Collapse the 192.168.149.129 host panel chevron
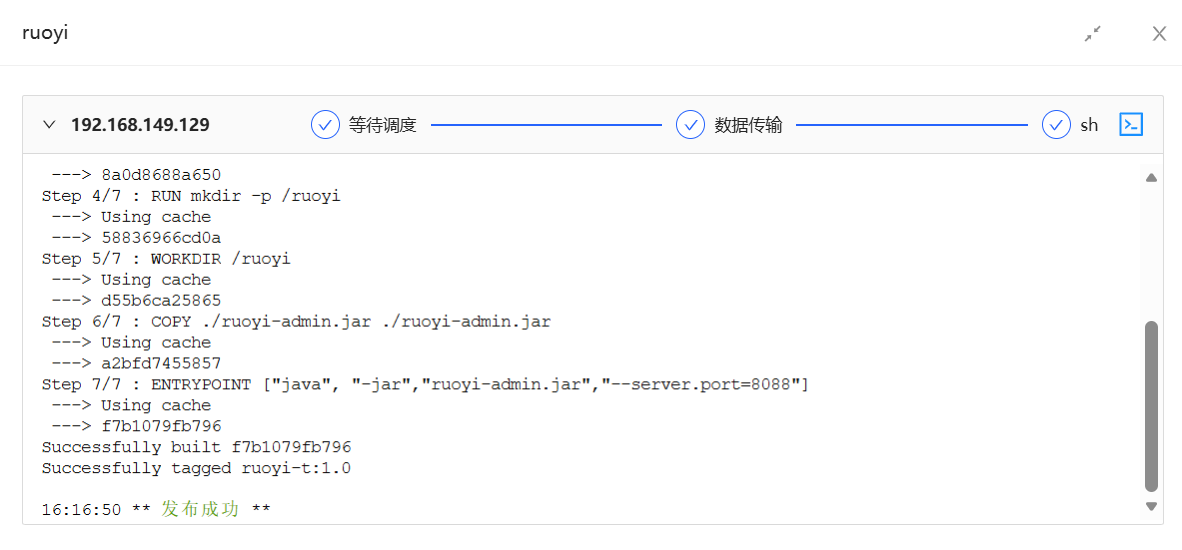 [49, 125]
